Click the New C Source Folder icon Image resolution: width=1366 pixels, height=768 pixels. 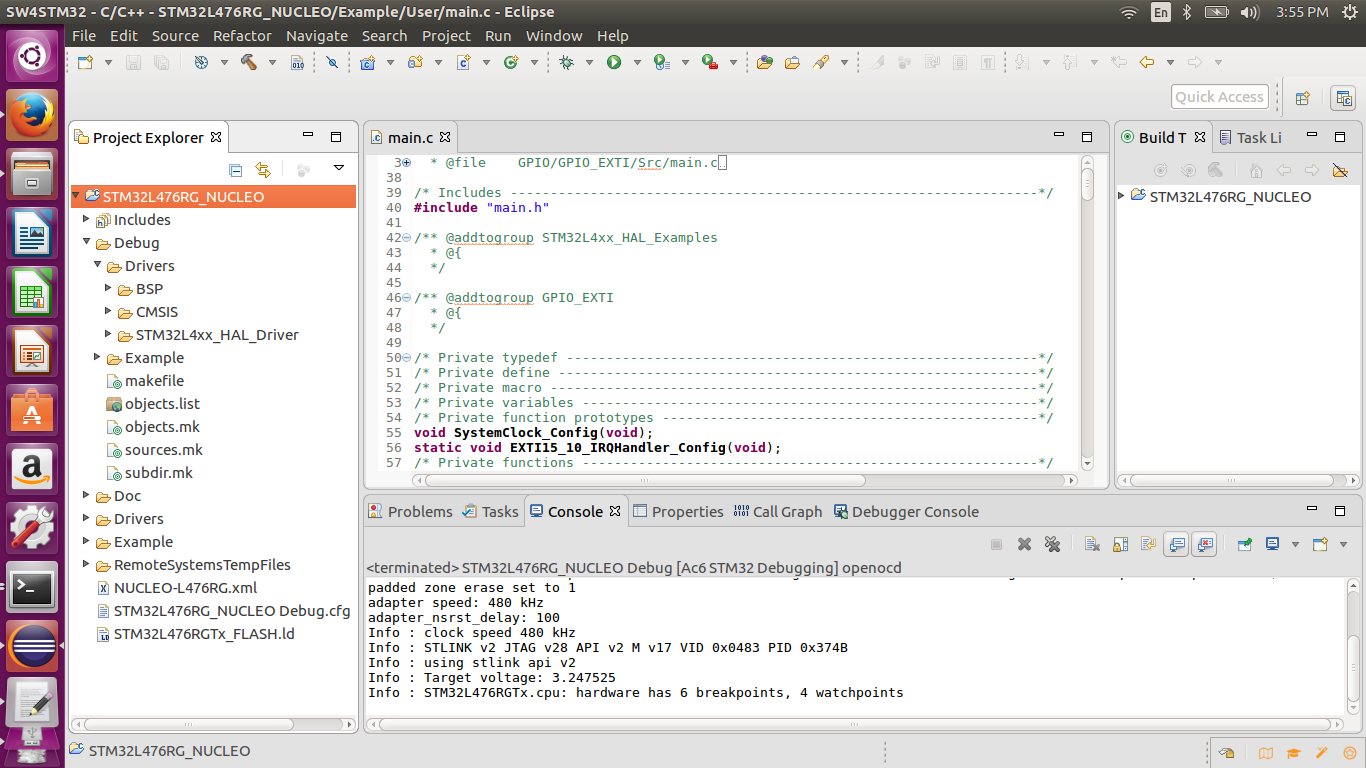pos(415,62)
